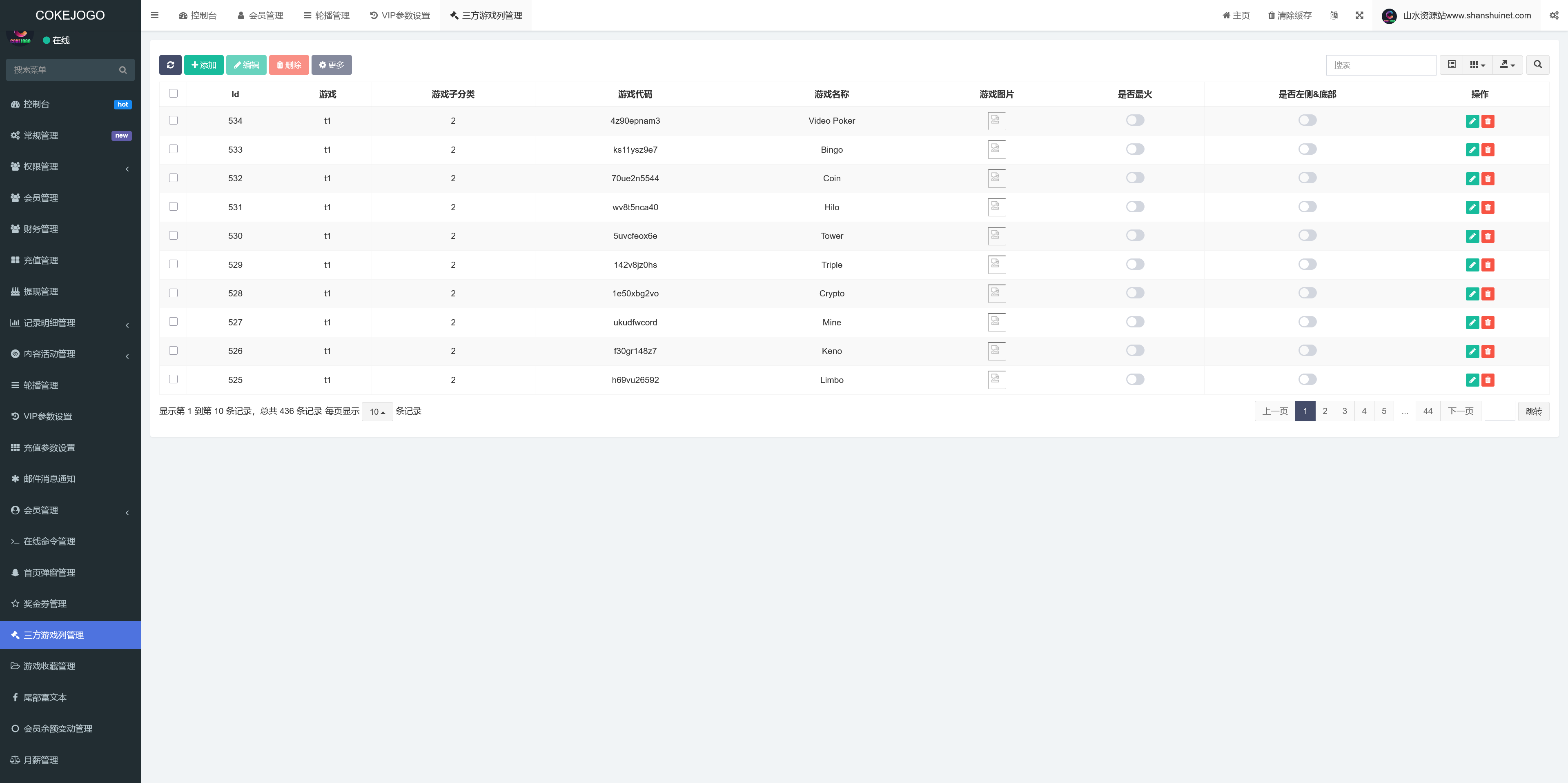Switch to the VIP参数设置 tab
The image size is (1568, 783).
tap(400, 15)
